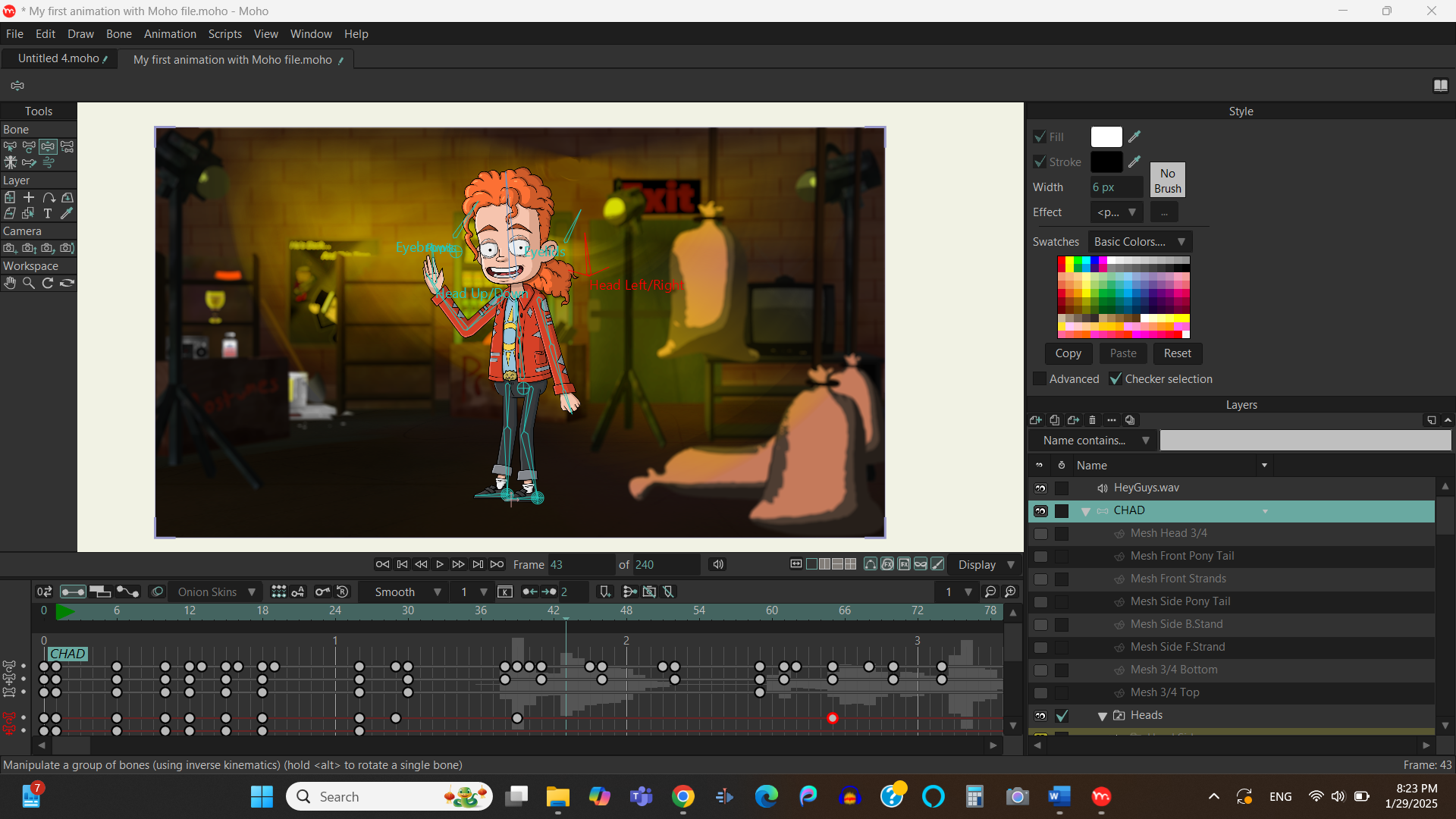Select the Text layer tool
The image size is (1456, 819).
pos(48,214)
